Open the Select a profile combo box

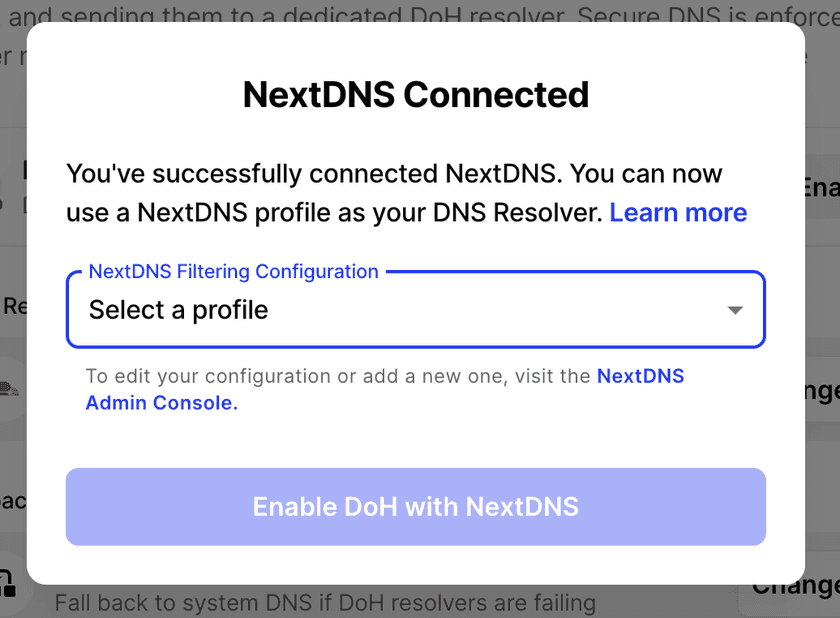[400, 310]
